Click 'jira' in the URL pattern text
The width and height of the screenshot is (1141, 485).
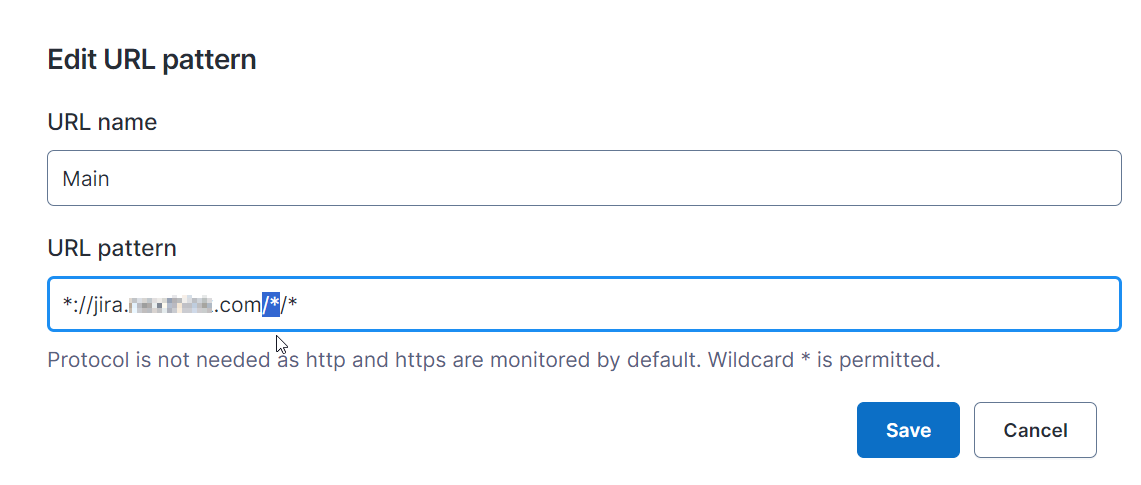click(106, 305)
